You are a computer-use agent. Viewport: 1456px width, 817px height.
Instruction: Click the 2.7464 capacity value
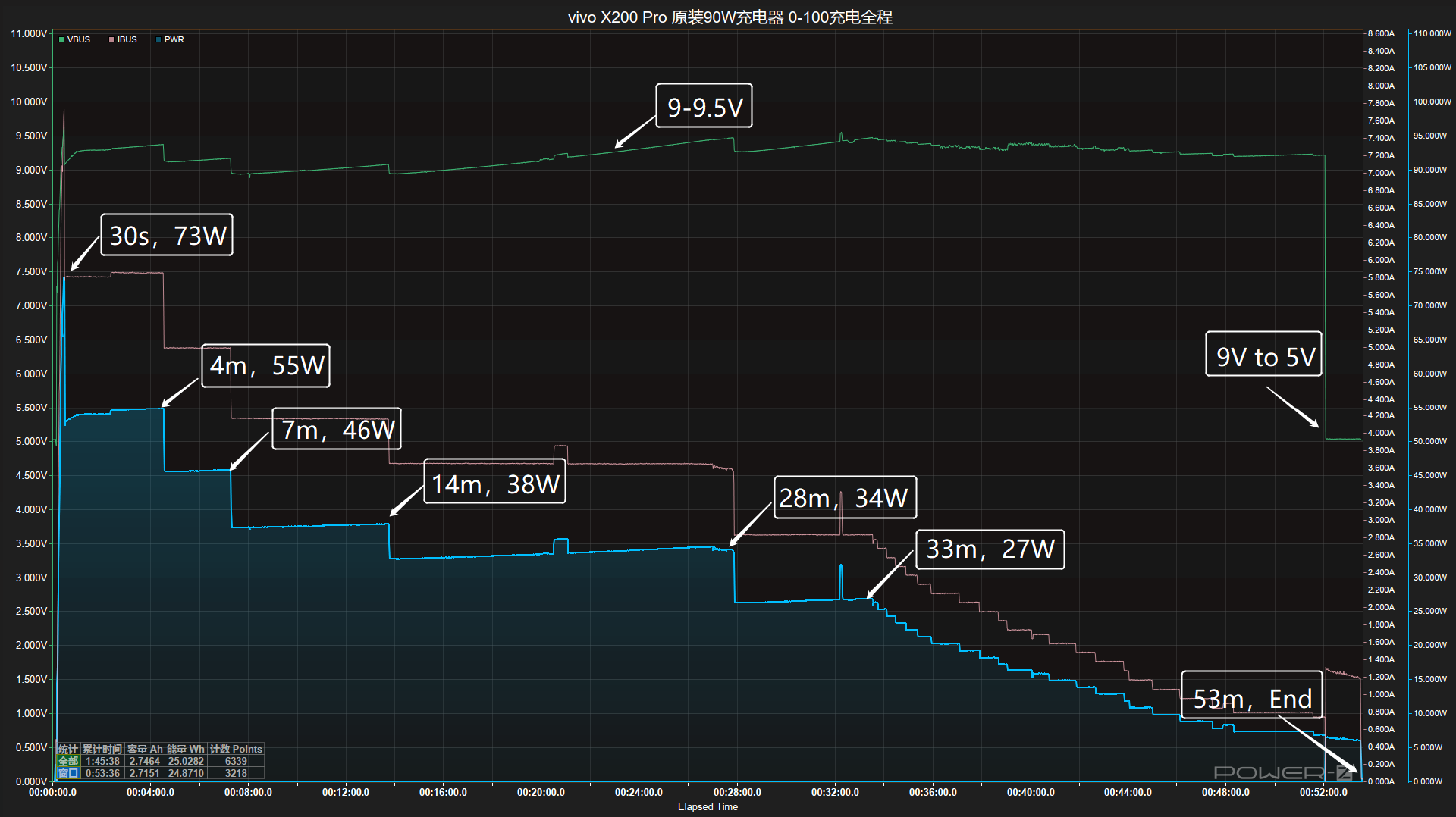point(145,761)
